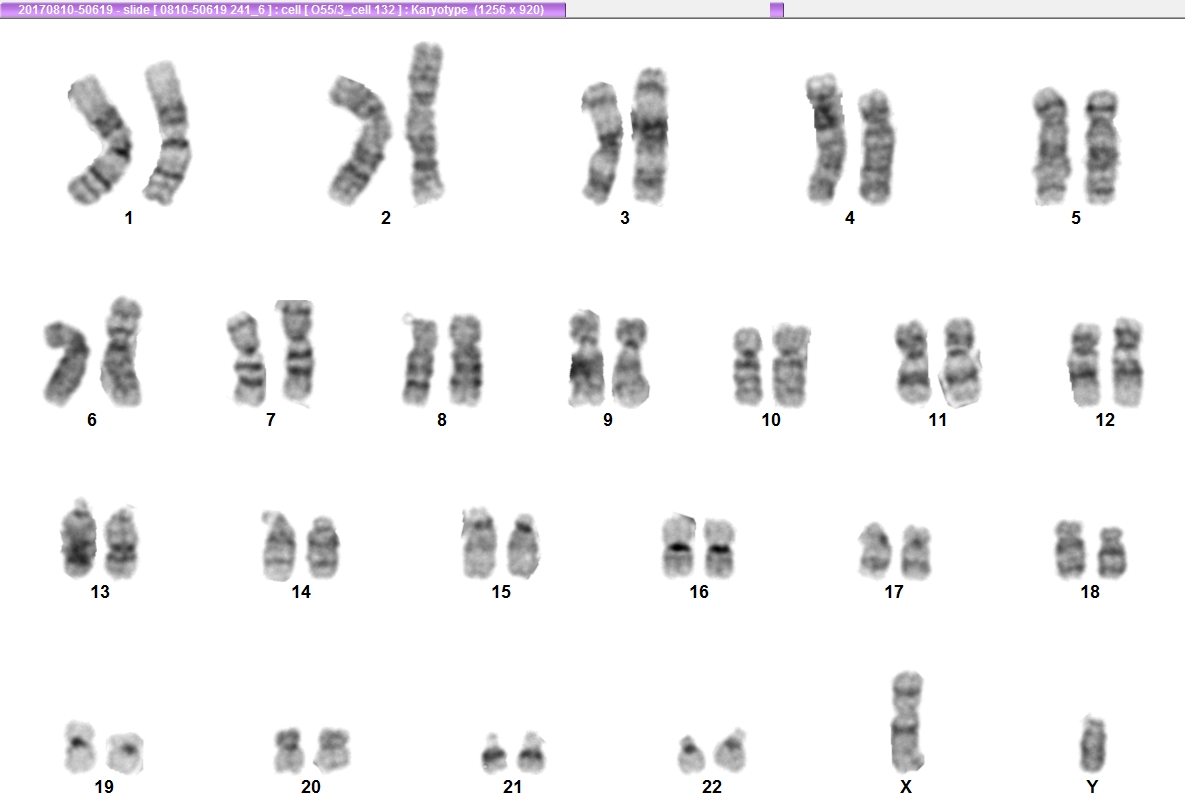
Task: Select the X chromosome image
Action: coord(907,721)
